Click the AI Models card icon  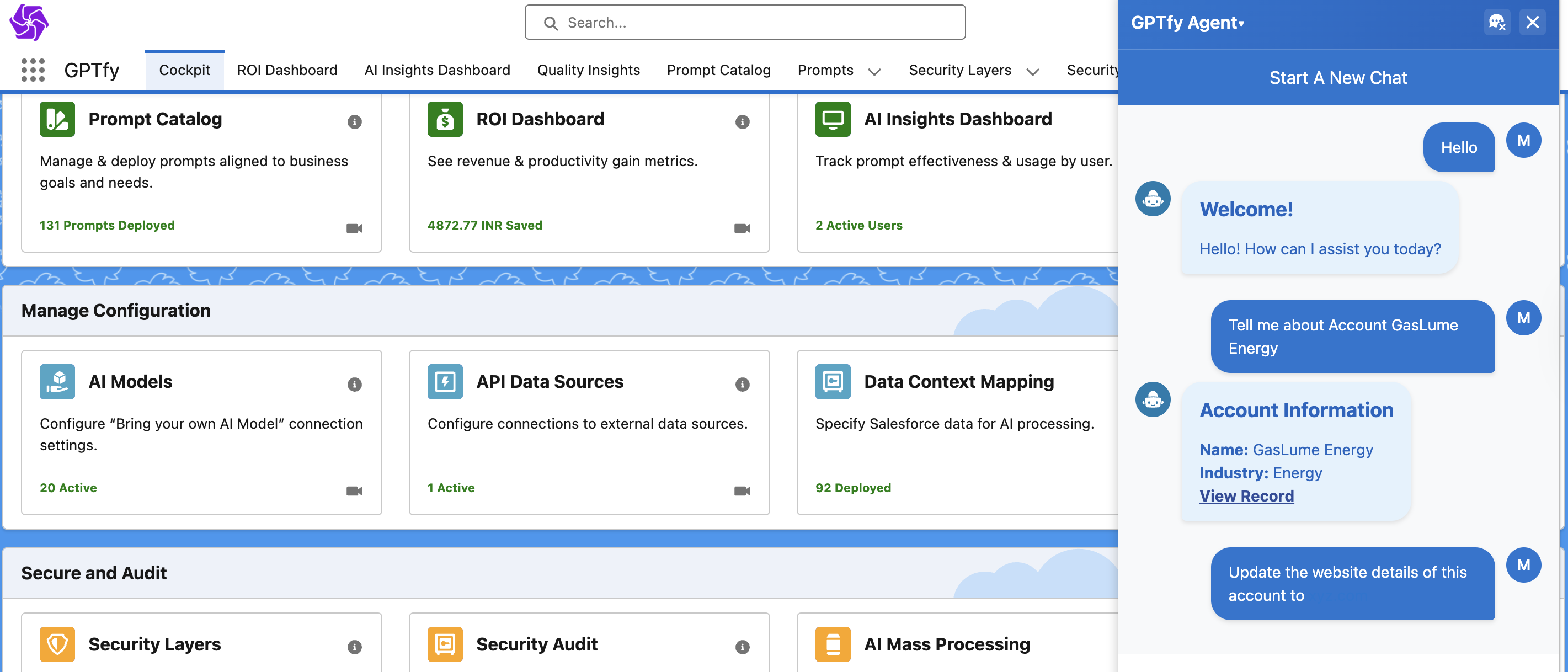point(57,382)
